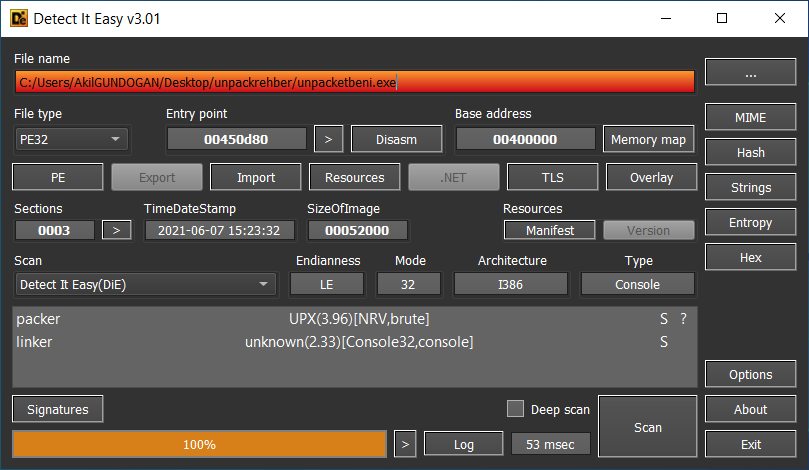Click the Endianness LE field
The height and width of the screenshot is (470, 809).
327,284
